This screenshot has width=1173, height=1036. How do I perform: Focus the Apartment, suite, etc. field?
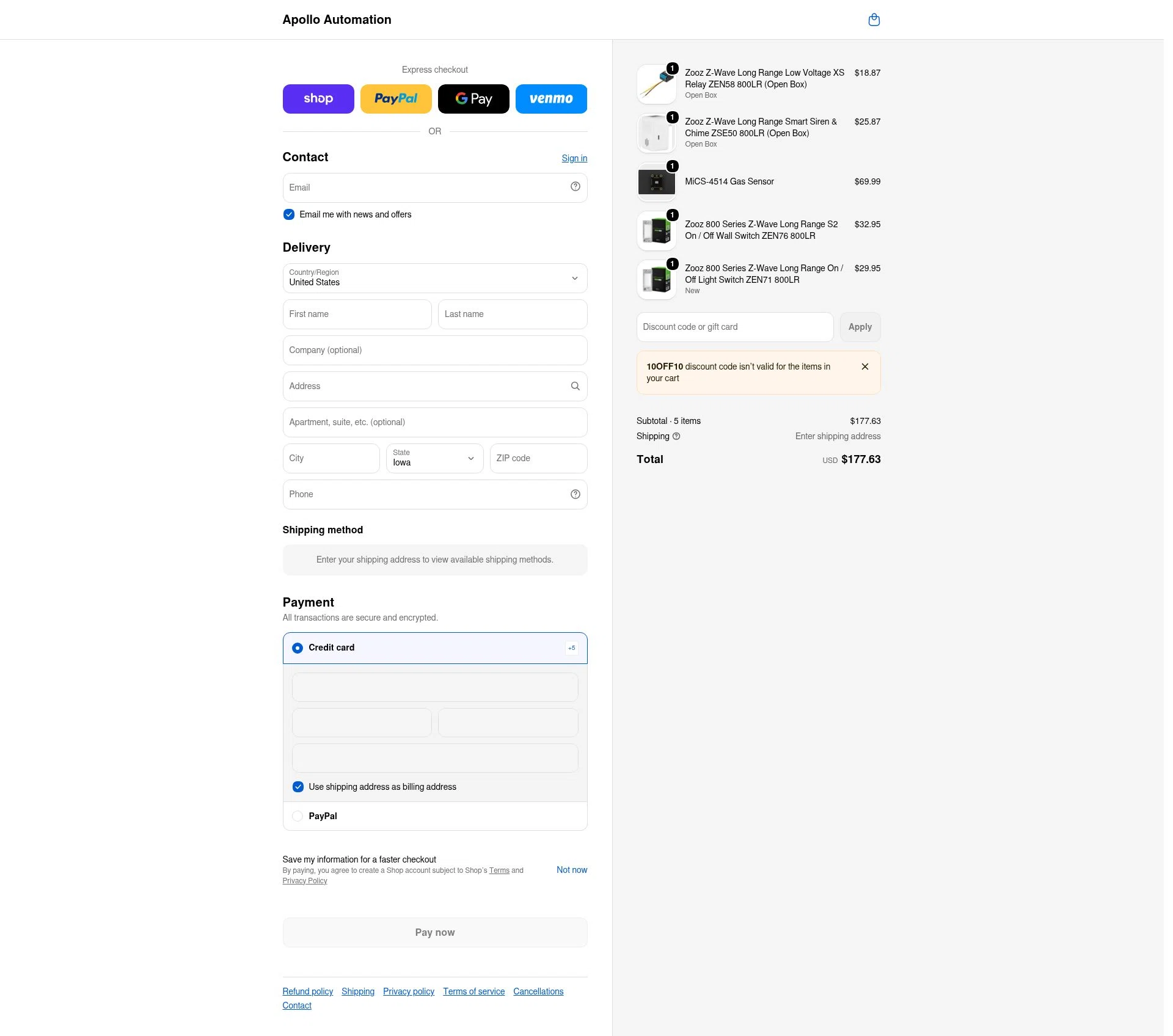pyautogui.click(x=435, y=423)
